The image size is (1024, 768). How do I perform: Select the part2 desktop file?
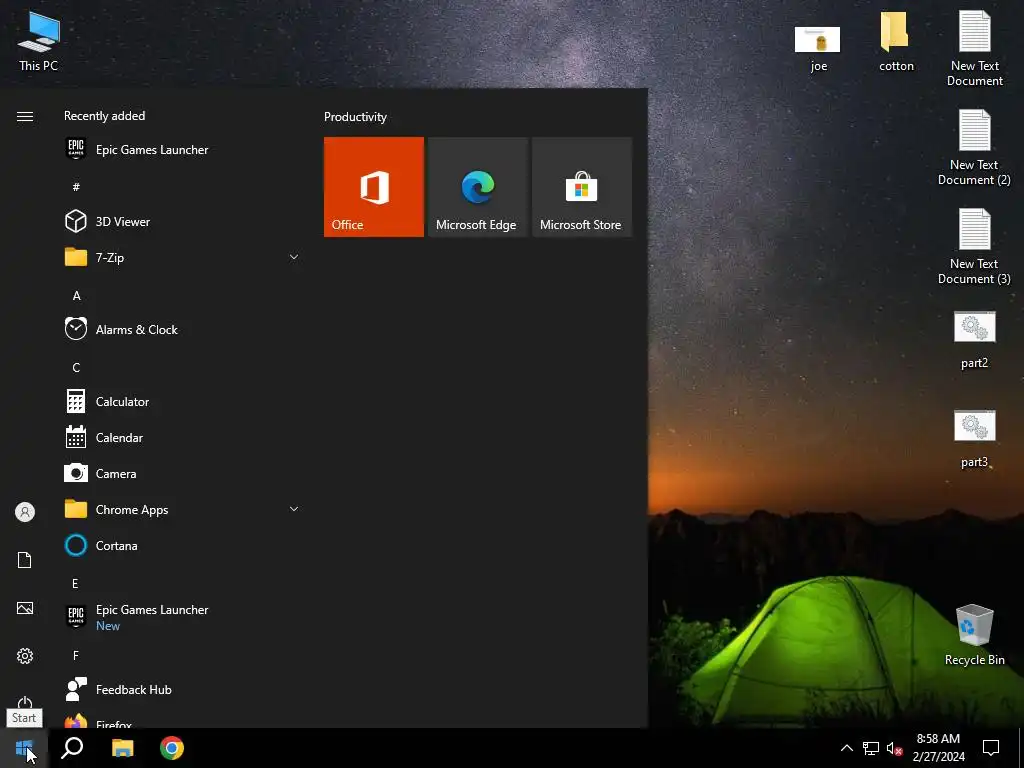(x=974, y=340)
